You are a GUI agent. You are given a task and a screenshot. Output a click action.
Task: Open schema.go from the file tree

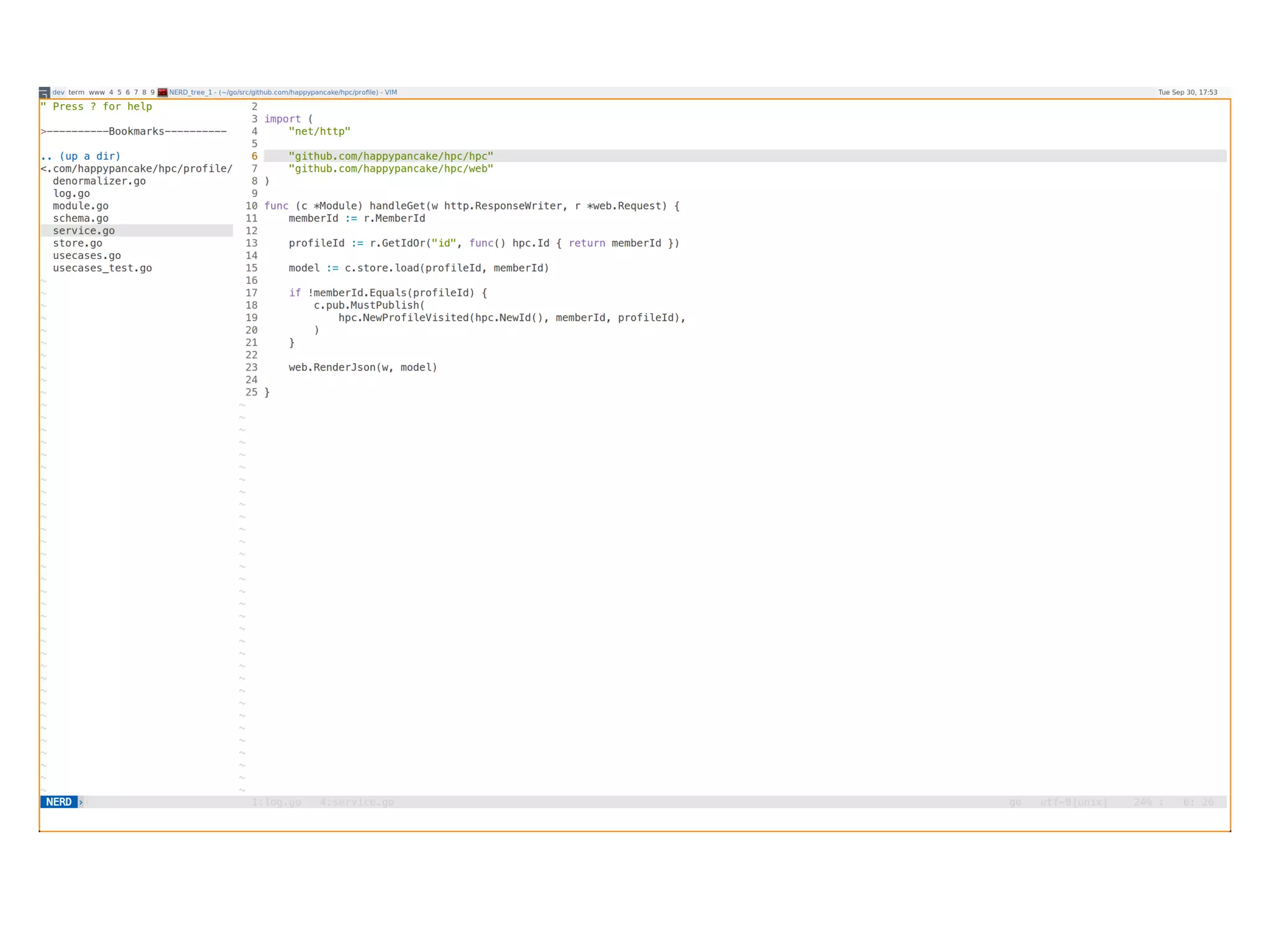[81, 218]
